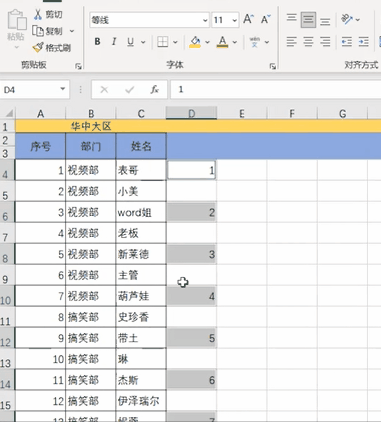Select column A header
The width and height of the screenshot is (381, 422).
coord(40,114)
